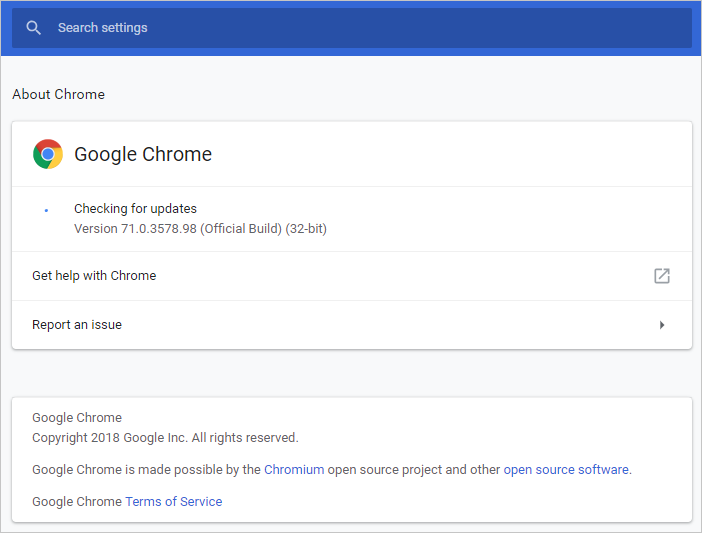Click the Google Chrome name in footer card
This screenshot has height=533, width=702.
77,418
